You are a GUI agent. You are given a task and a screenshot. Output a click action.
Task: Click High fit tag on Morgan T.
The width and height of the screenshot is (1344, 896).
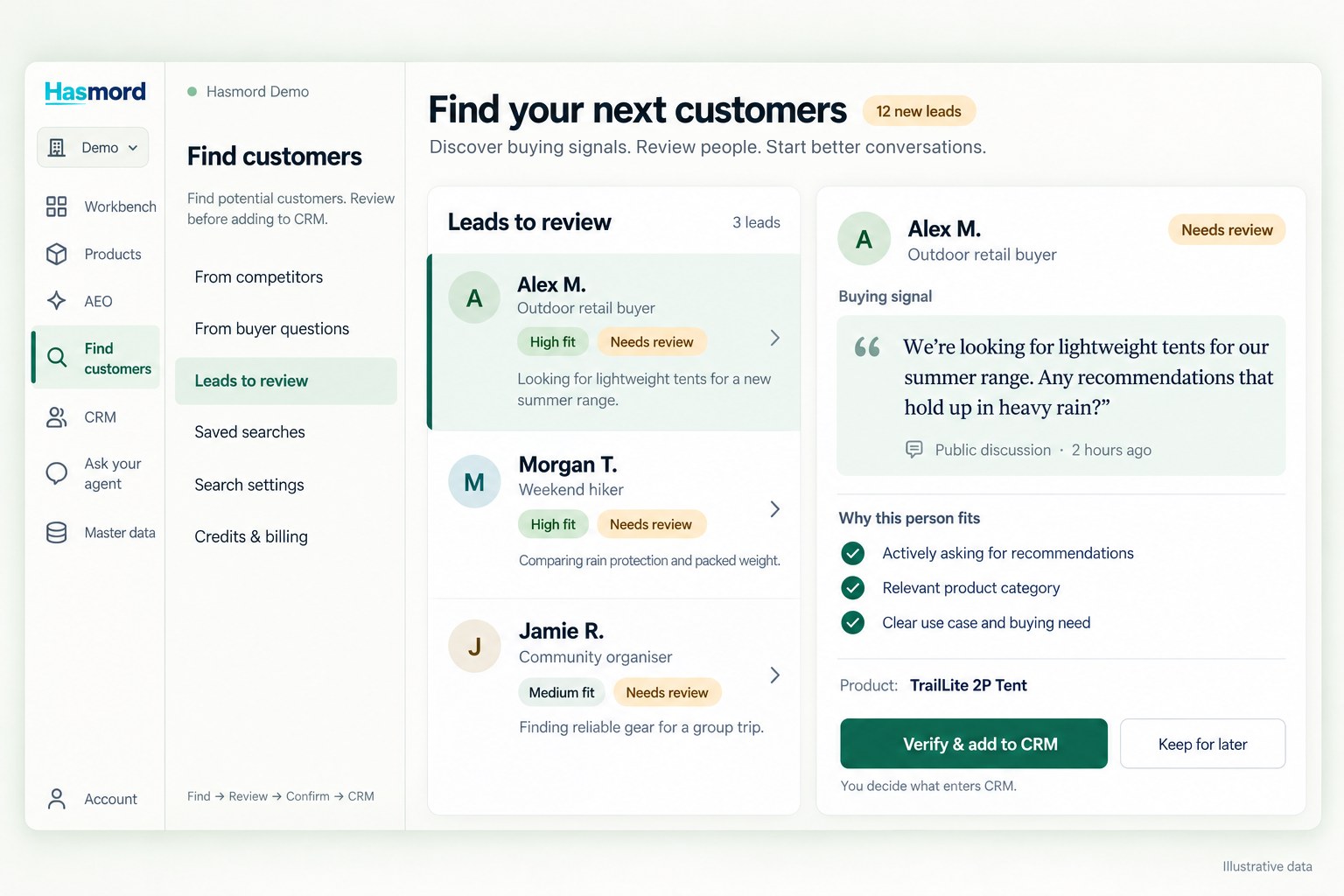553,524
